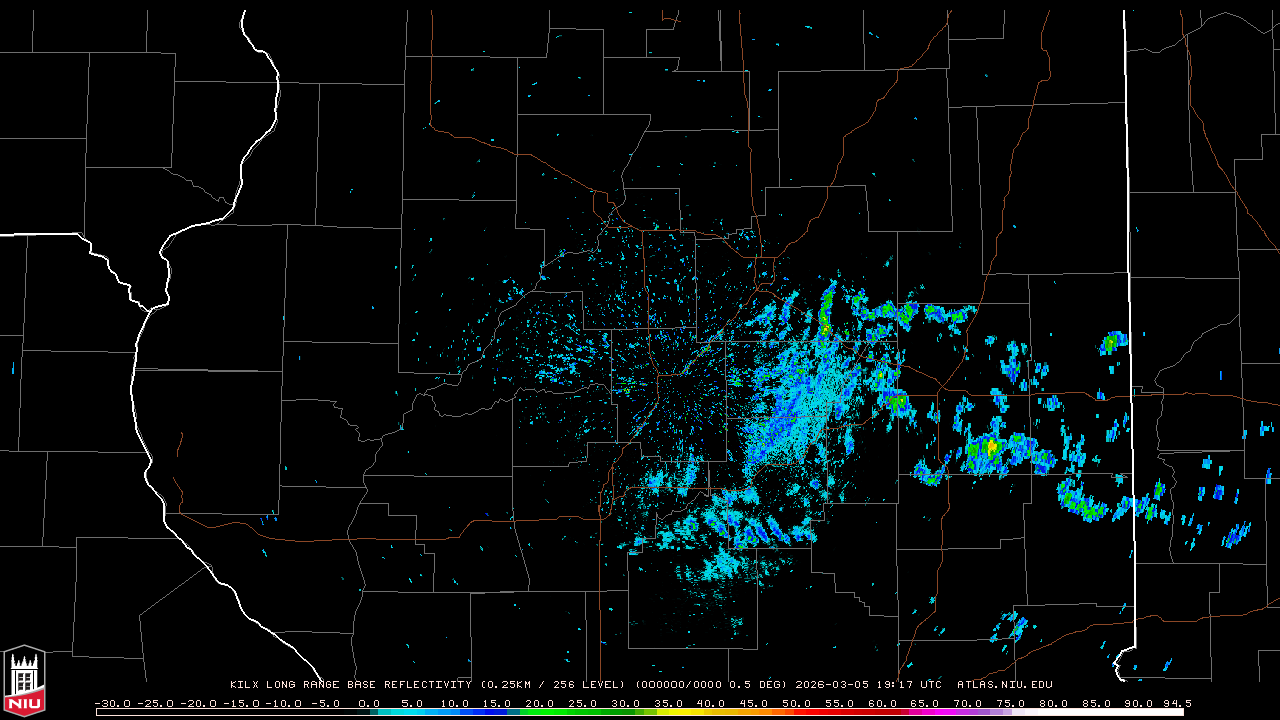
Task: Click the "KILX LONG RANGE BASE REFLECTIVITY" title text
Action: pyautogui.click(x=351, y=685)
